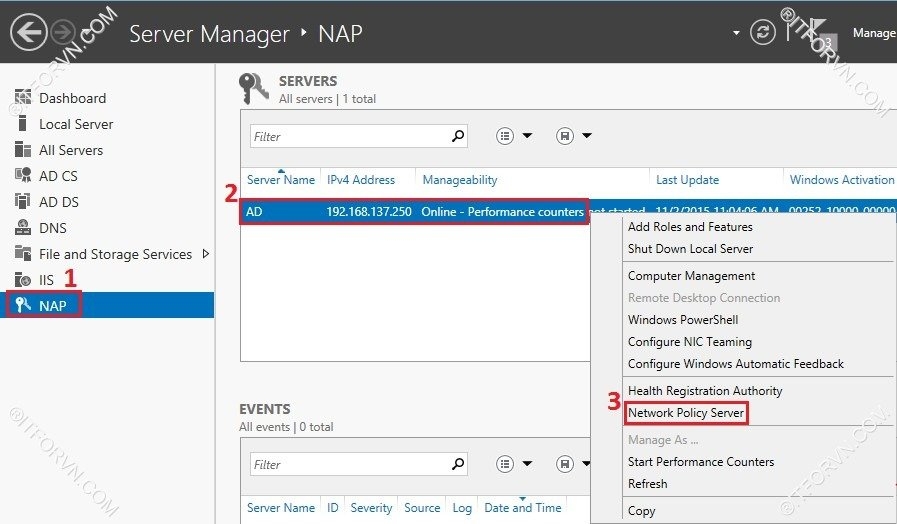Select Add Roles and Features menu entry

(690, 227)
